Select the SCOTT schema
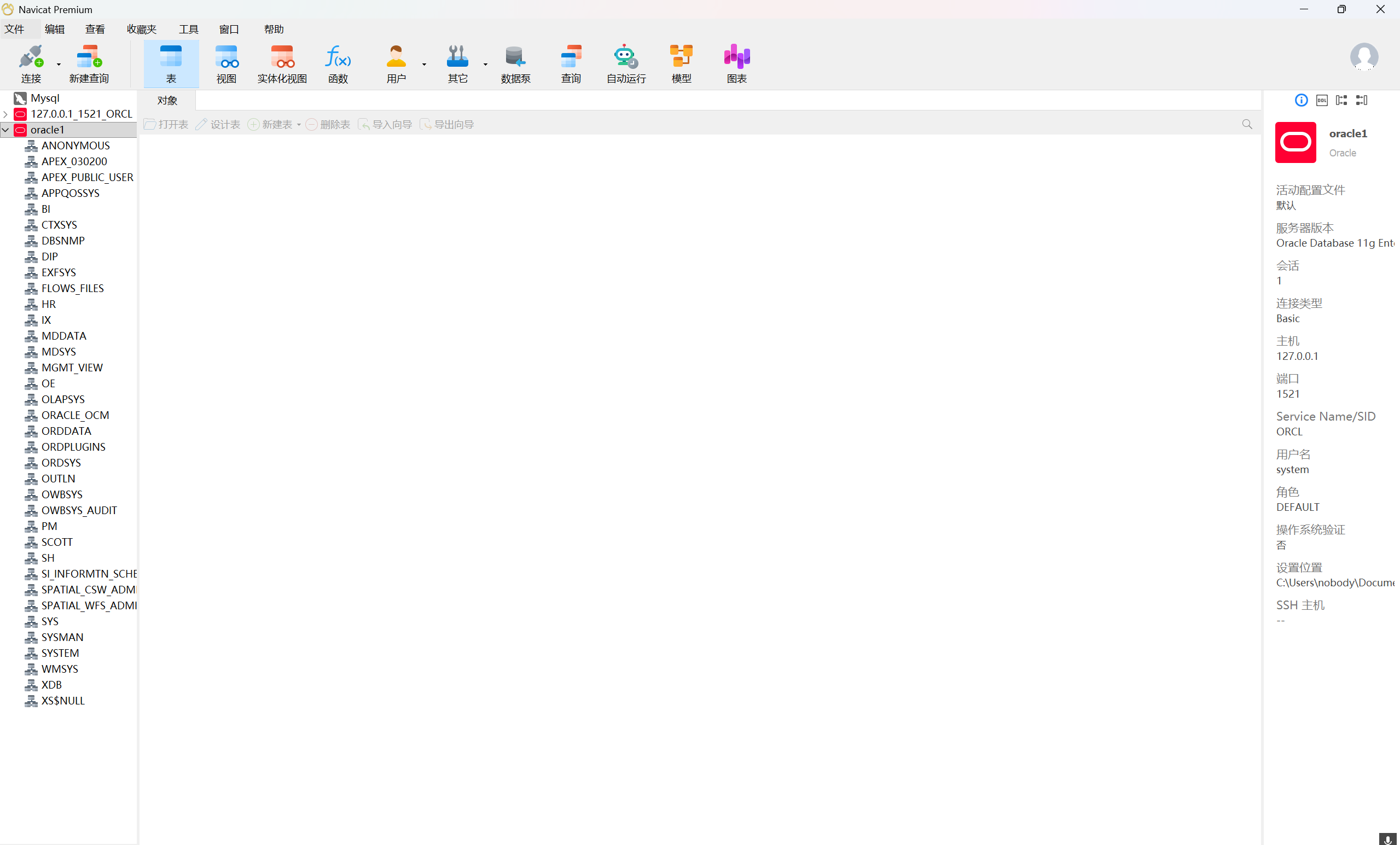This screenshot has width=1400, height=845. (x=57, y=543)
